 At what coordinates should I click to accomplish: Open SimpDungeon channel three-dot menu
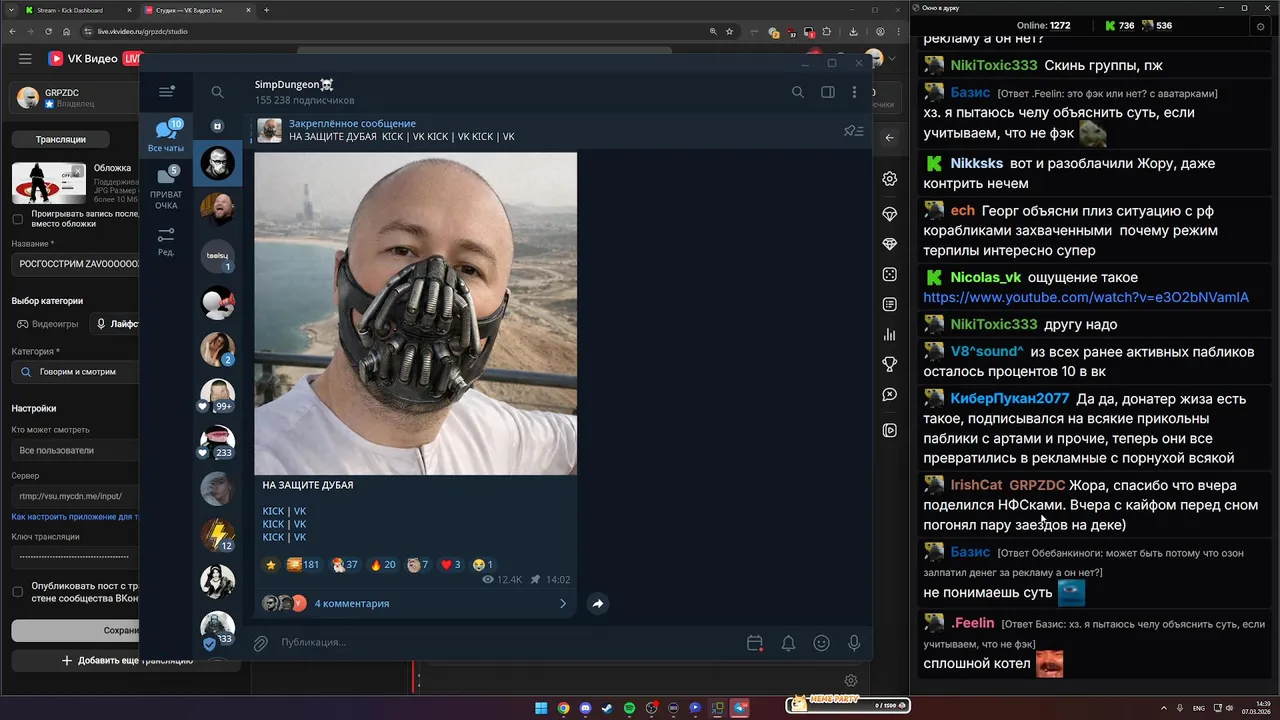tap(854, 92)
